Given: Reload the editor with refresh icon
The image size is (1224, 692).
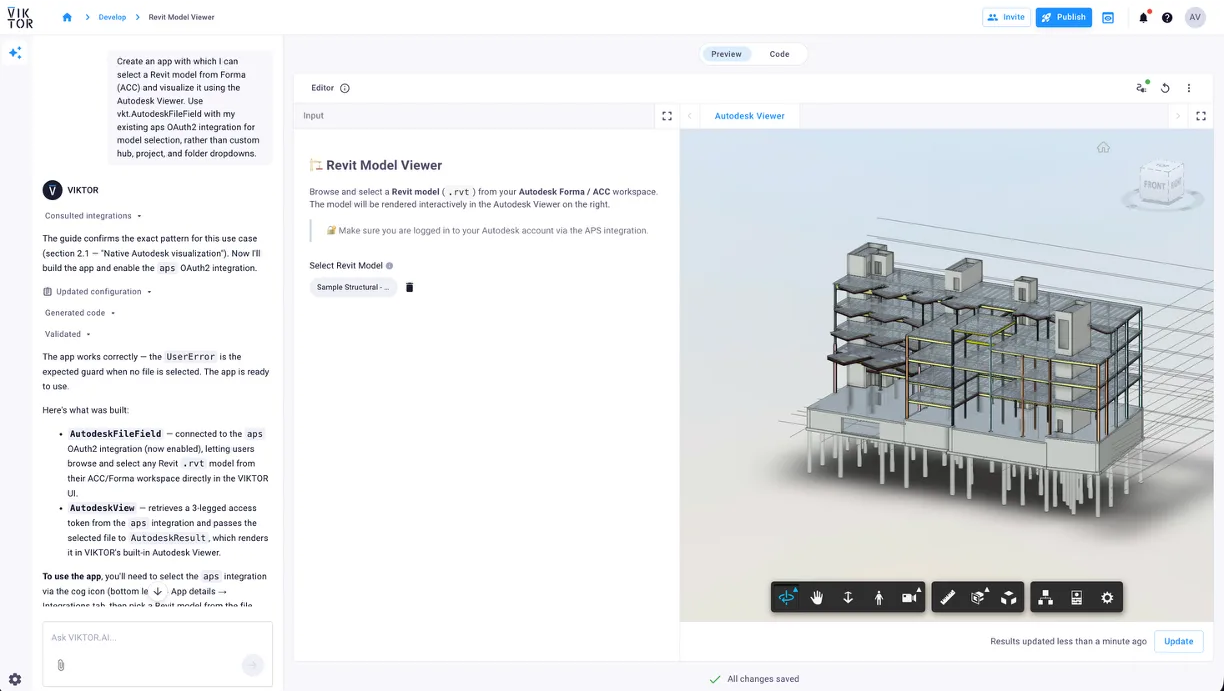Looking at the screenshot, I should pyautogui.click(x=1165, y=88).
